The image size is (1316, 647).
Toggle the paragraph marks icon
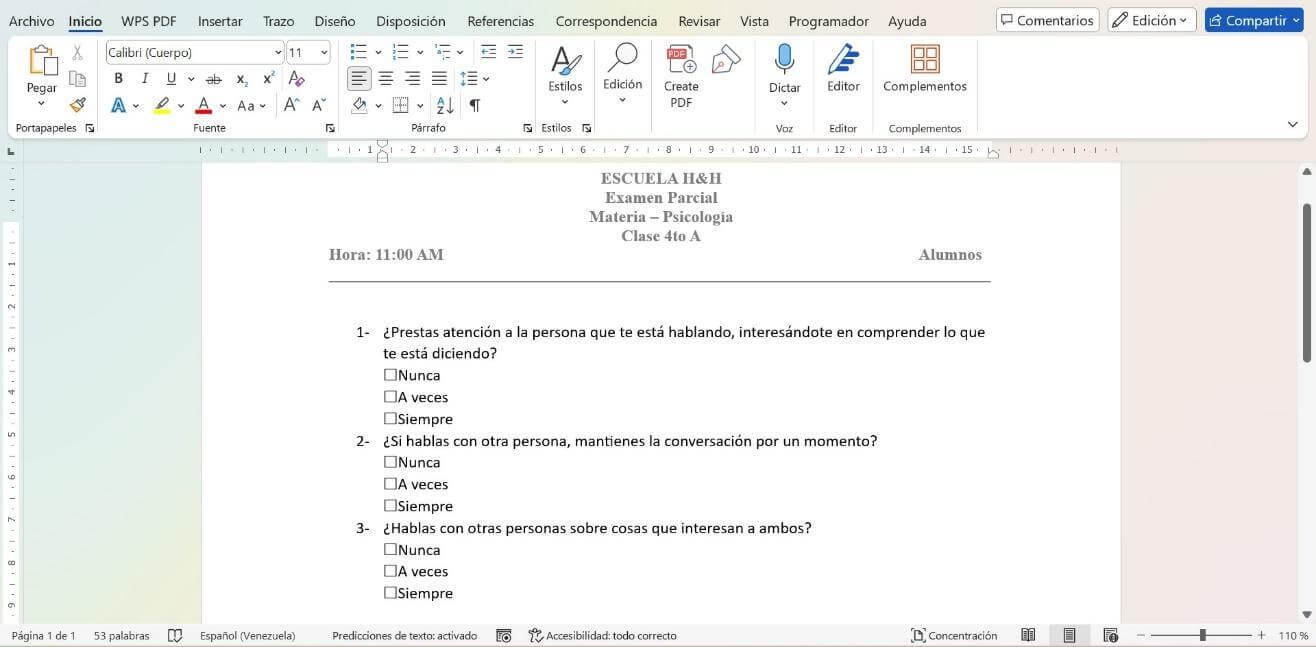click(475, 105)
